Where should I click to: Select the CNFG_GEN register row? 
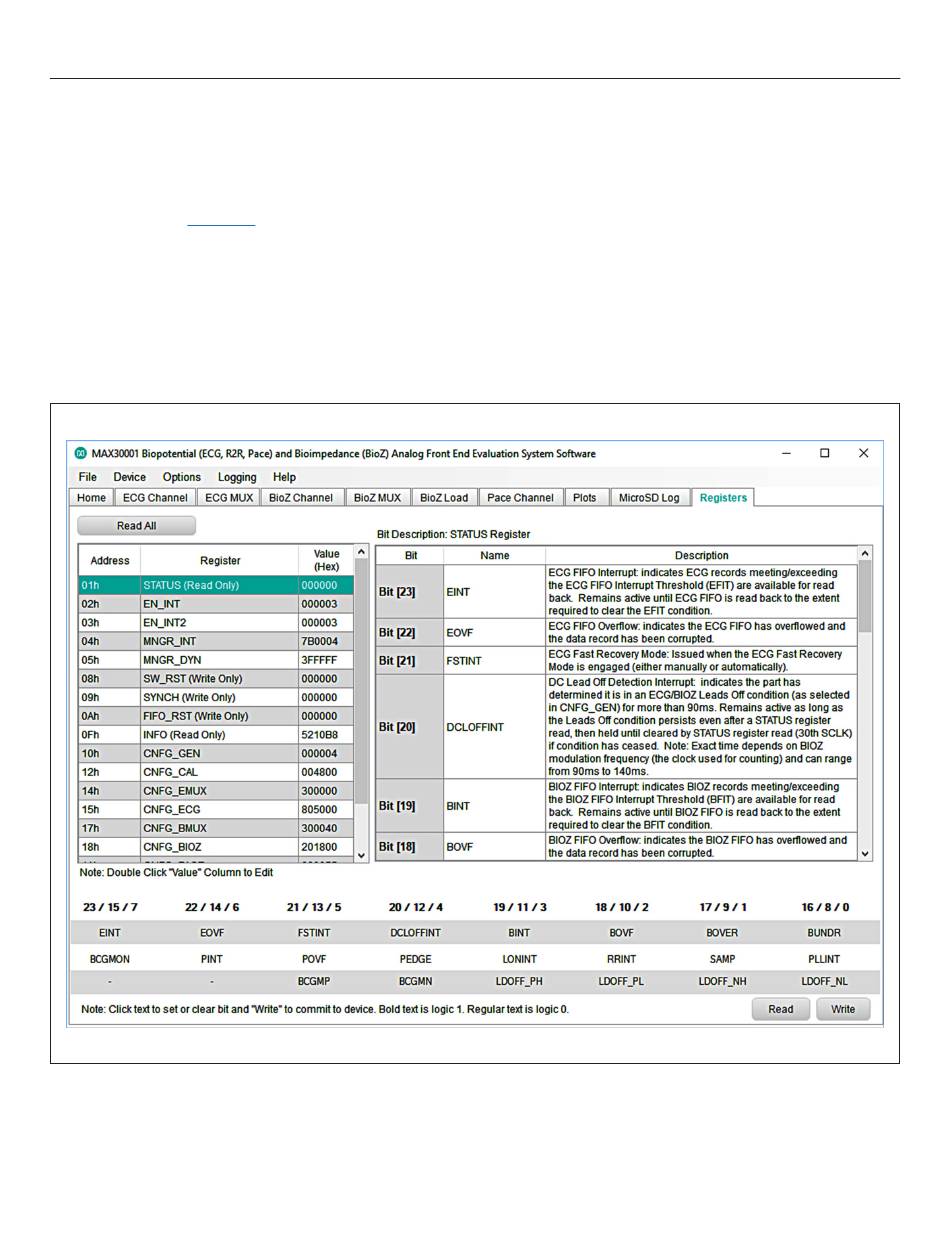[x=216, y=754]
